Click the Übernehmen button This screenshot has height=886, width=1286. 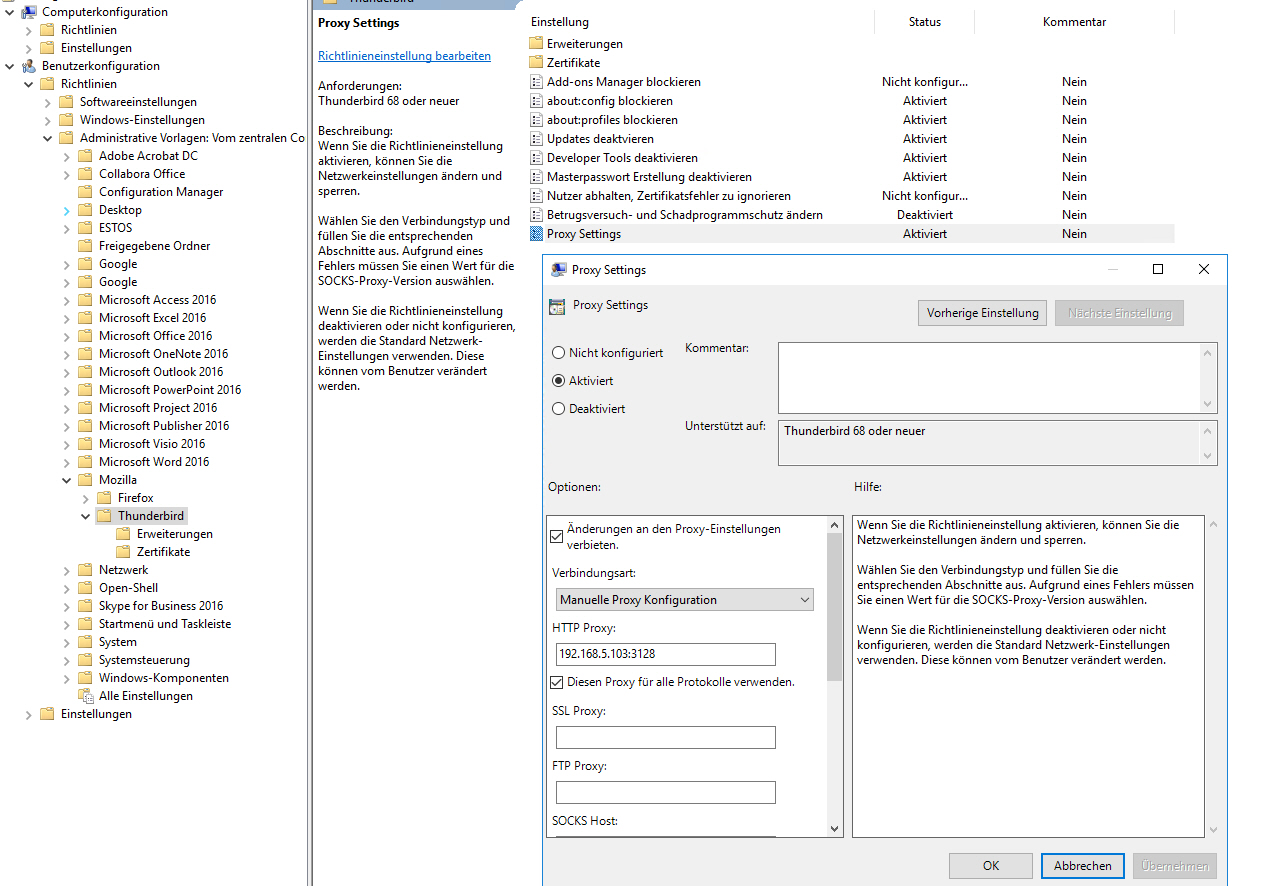tap(1174, 866)
